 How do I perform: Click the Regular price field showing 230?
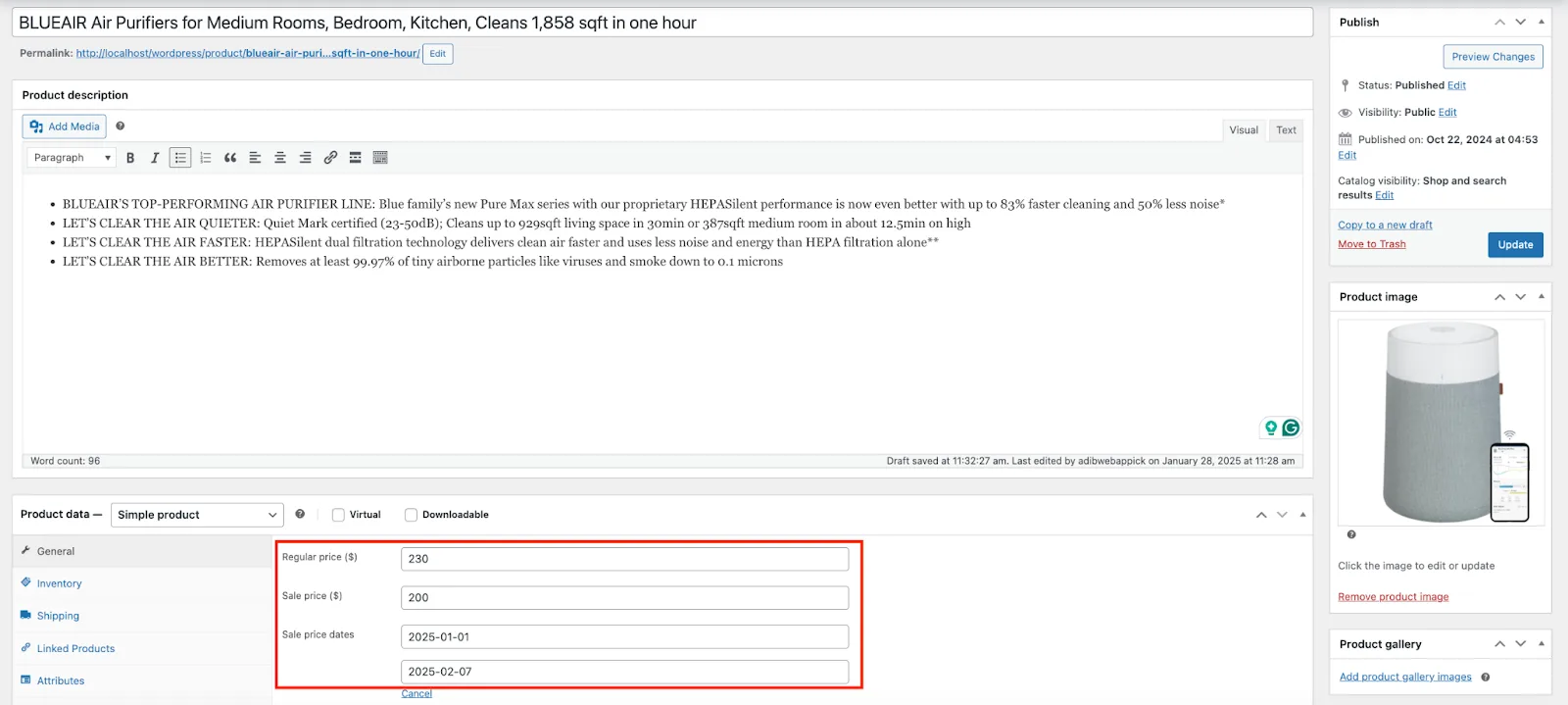[x=624, y=559]
